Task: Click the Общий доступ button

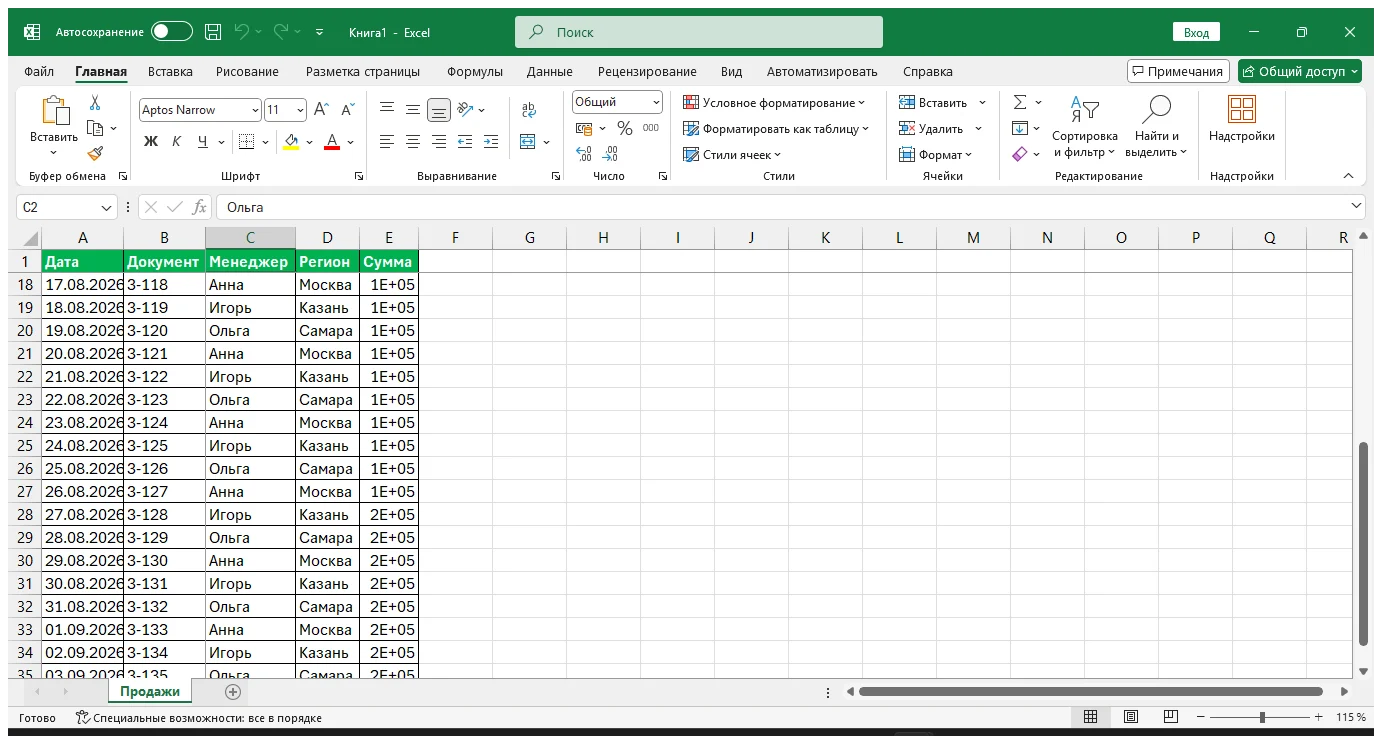Action: pos(1300,71)
